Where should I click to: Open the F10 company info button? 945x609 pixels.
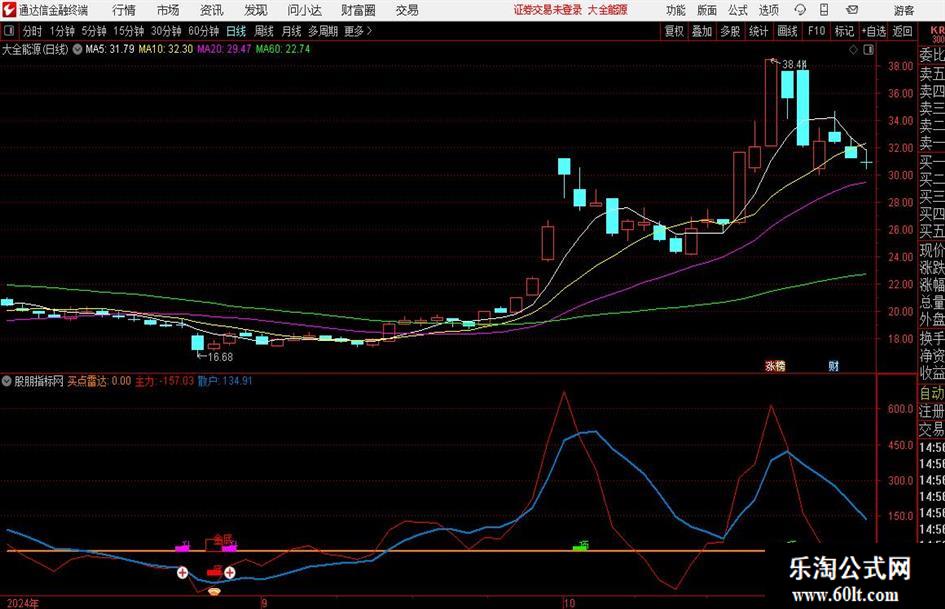tap(817, 31)
